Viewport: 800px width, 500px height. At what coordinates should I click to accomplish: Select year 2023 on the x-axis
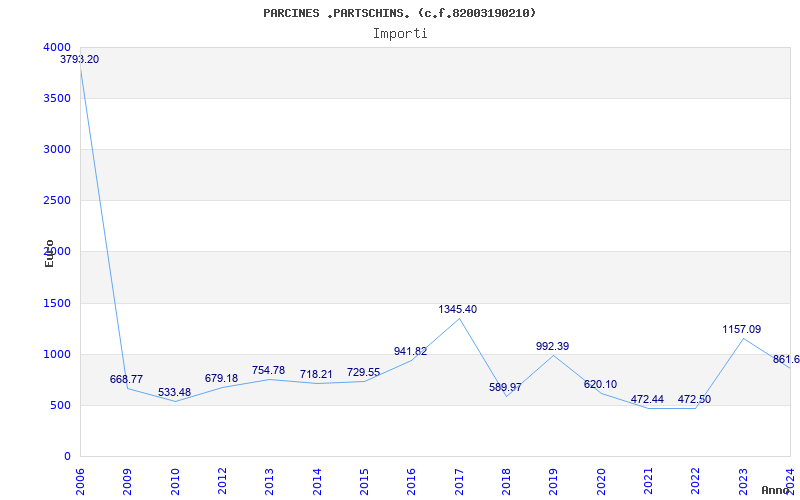(743, 477)
